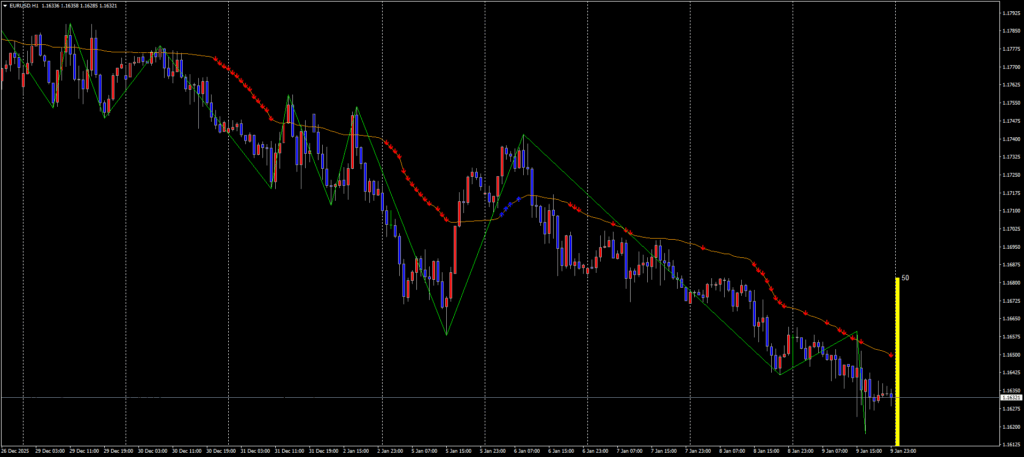Click the blue dotted segment on moving average

point(514,204)
